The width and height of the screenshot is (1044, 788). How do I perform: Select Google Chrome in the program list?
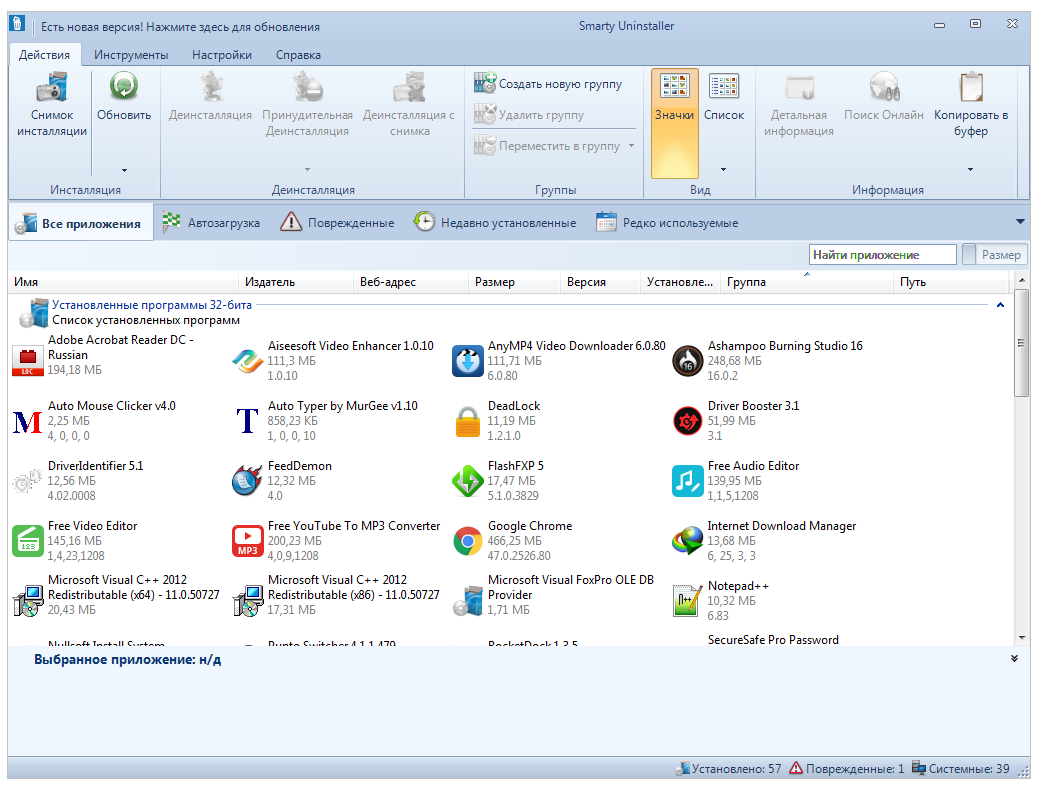coord(530,526)
